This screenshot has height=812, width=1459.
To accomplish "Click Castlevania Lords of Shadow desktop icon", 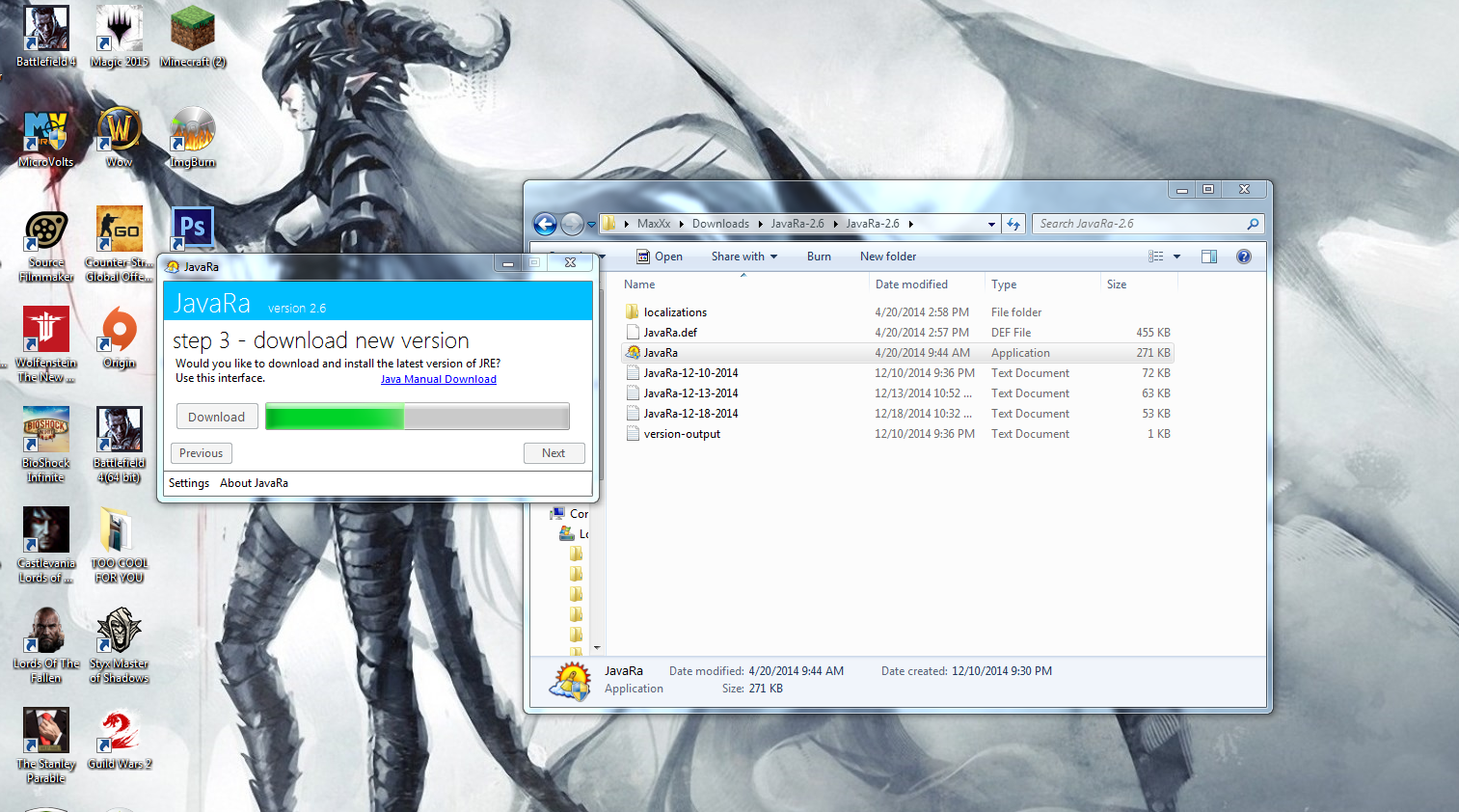I will pos(46,546).
